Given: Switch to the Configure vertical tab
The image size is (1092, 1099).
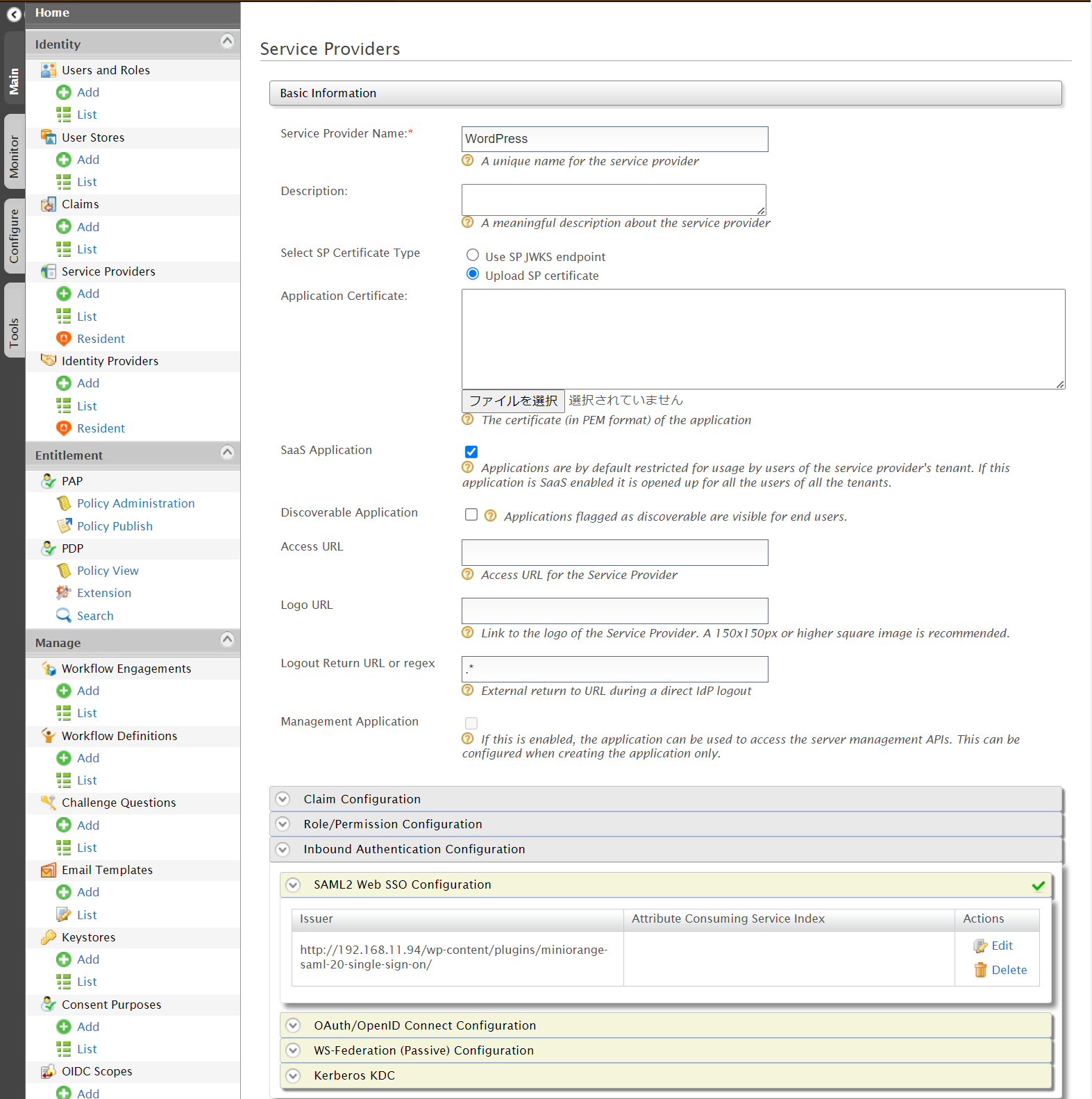Looking at the screenshot, I should coord(14,236).
